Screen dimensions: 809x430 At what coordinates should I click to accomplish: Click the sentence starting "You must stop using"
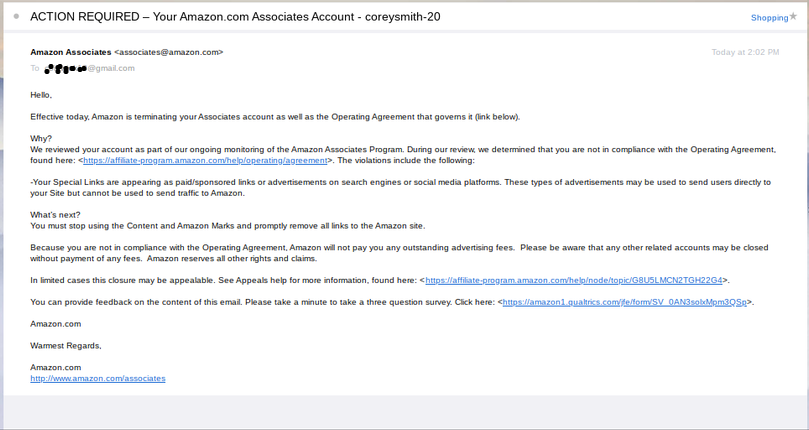coord(228,226)
